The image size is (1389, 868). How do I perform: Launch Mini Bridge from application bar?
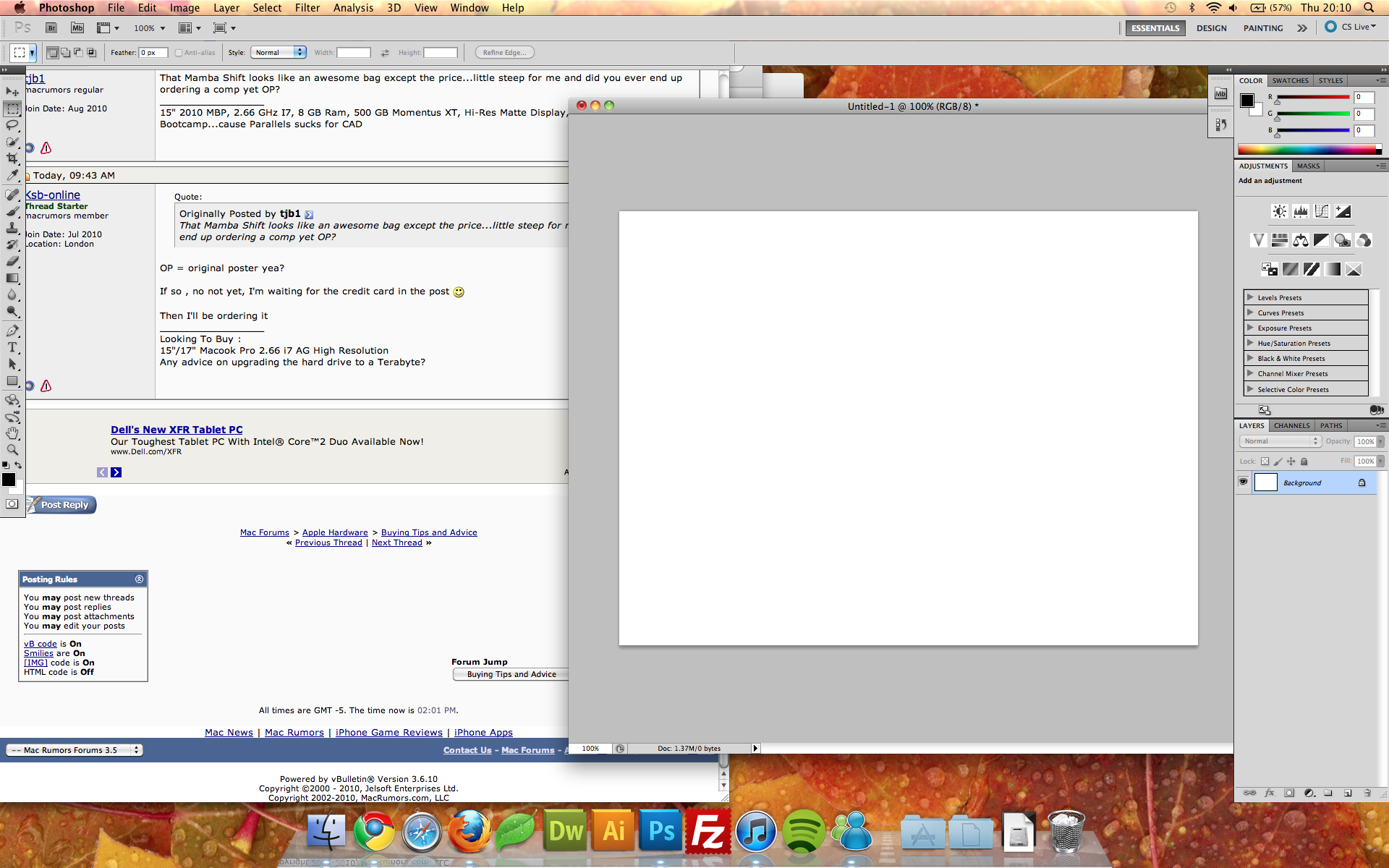point(77,28)
